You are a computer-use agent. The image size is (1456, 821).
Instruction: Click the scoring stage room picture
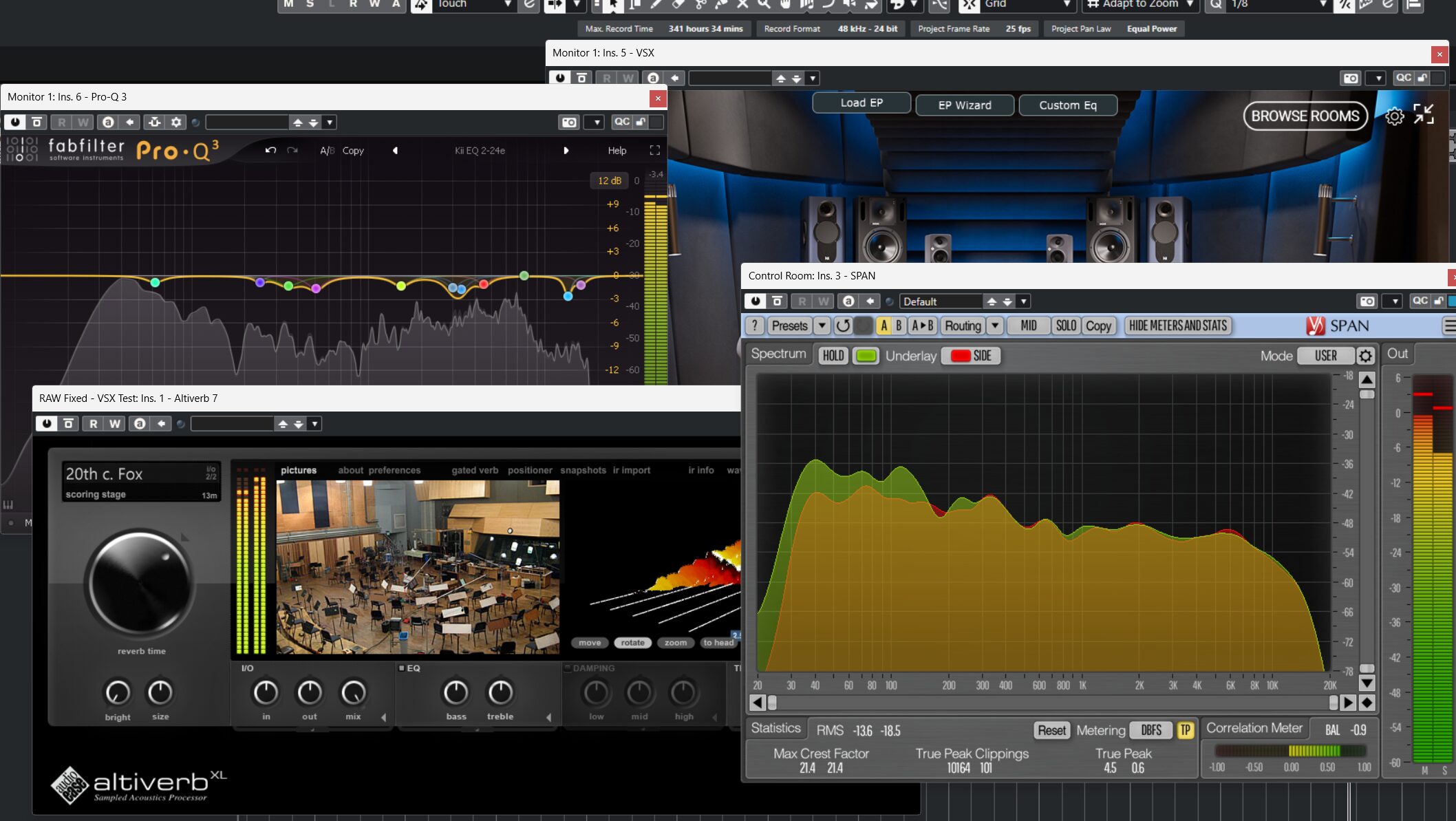(418, 567)
